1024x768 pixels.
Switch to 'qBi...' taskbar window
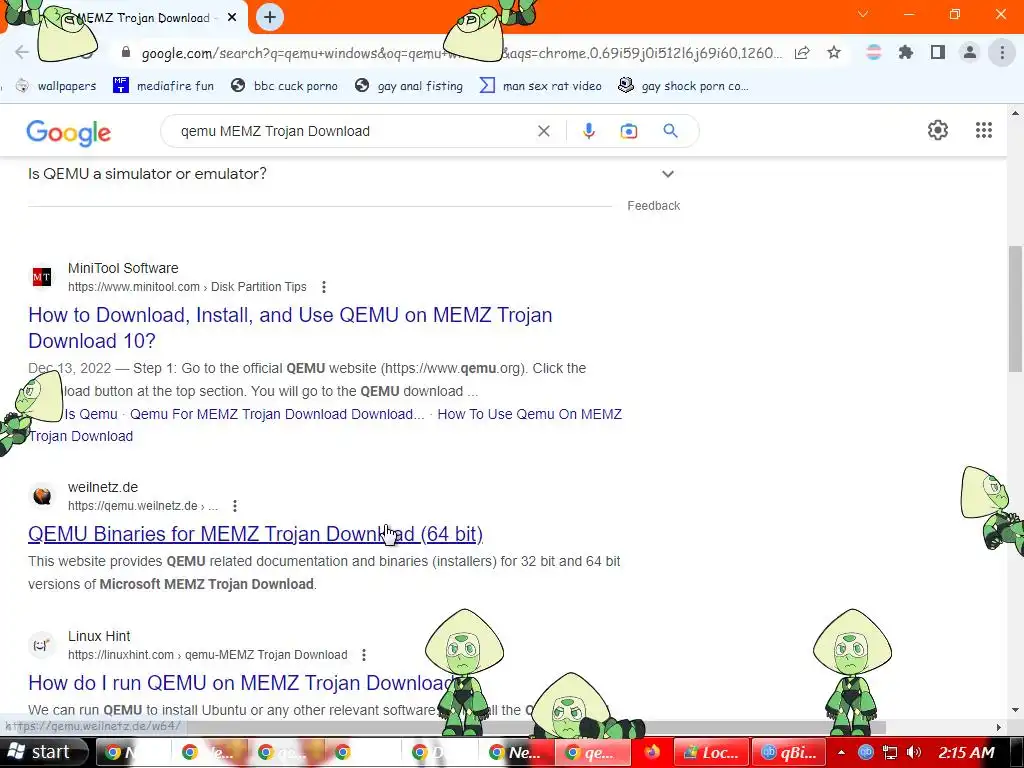(788, 752)
